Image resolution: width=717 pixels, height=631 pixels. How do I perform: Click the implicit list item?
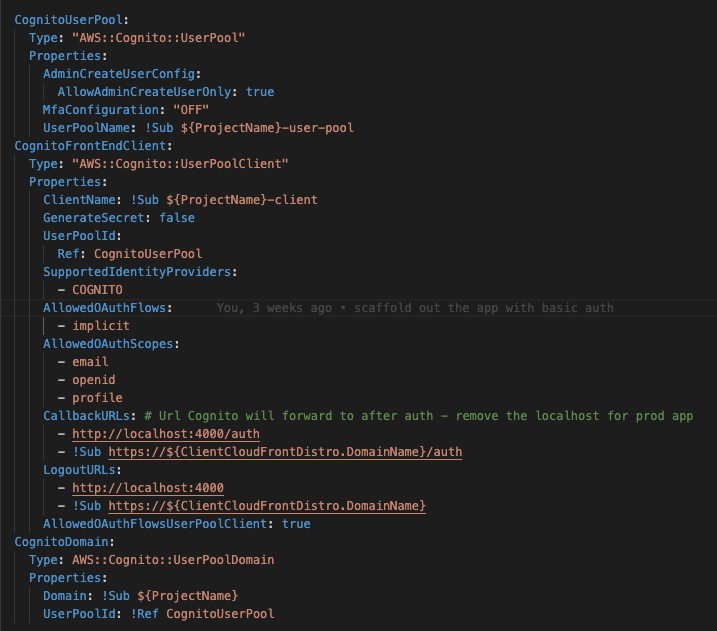(x=101, y=326)
